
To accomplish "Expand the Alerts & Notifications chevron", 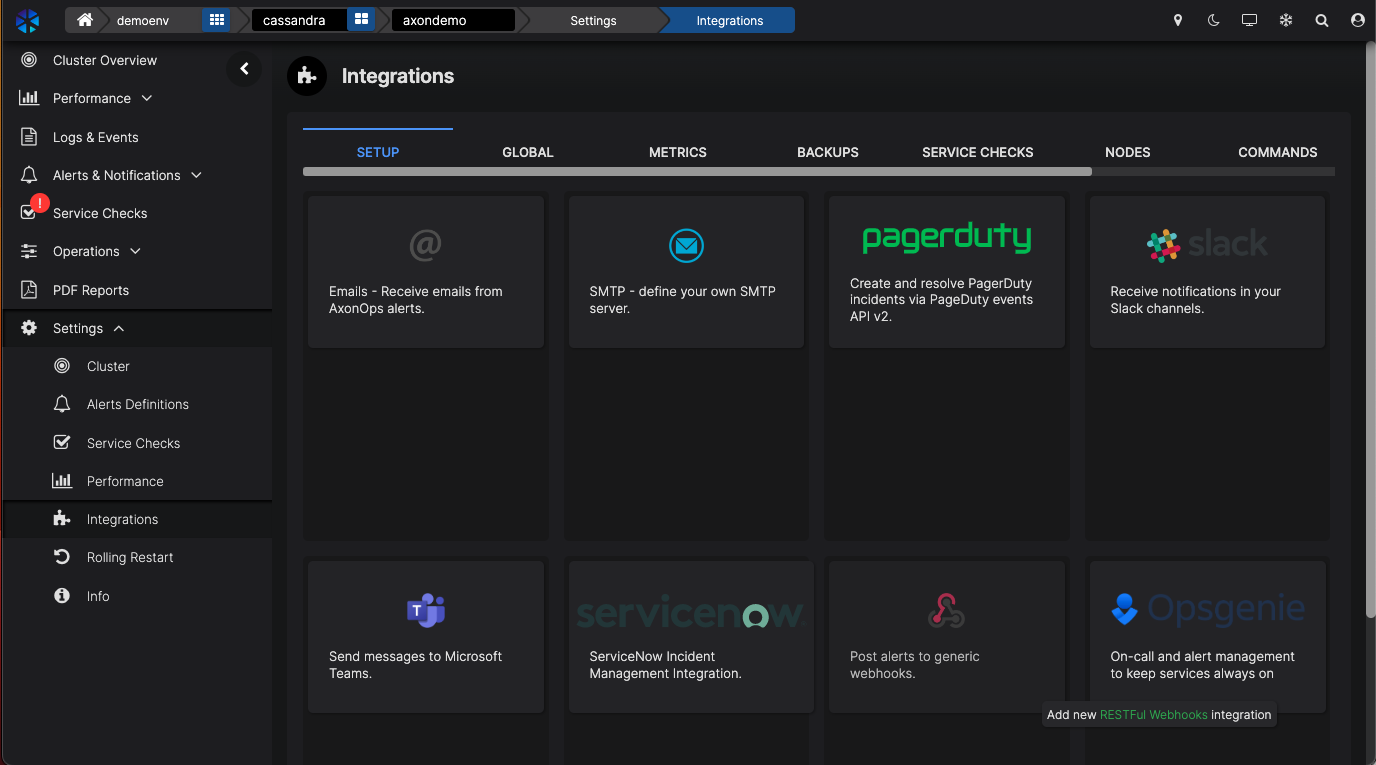I will [x=196, y=175].
